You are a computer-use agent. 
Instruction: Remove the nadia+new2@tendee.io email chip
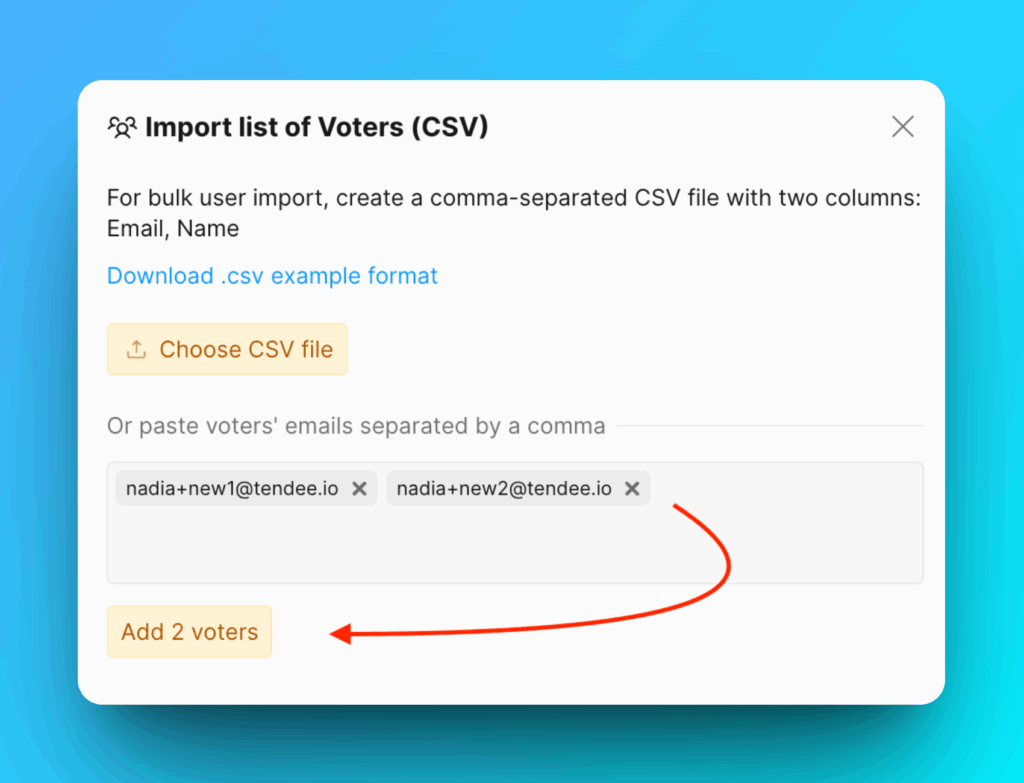[632, 489]
